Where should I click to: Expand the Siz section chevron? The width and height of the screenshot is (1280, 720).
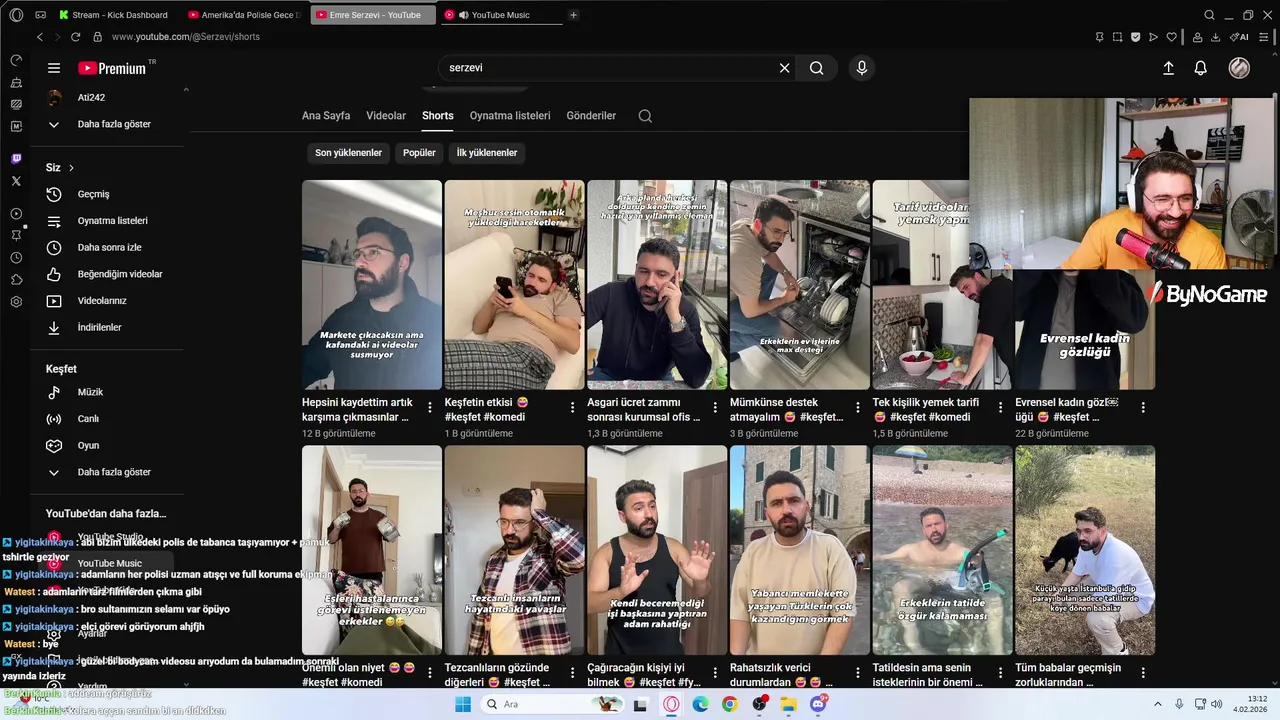pos(71,168)
